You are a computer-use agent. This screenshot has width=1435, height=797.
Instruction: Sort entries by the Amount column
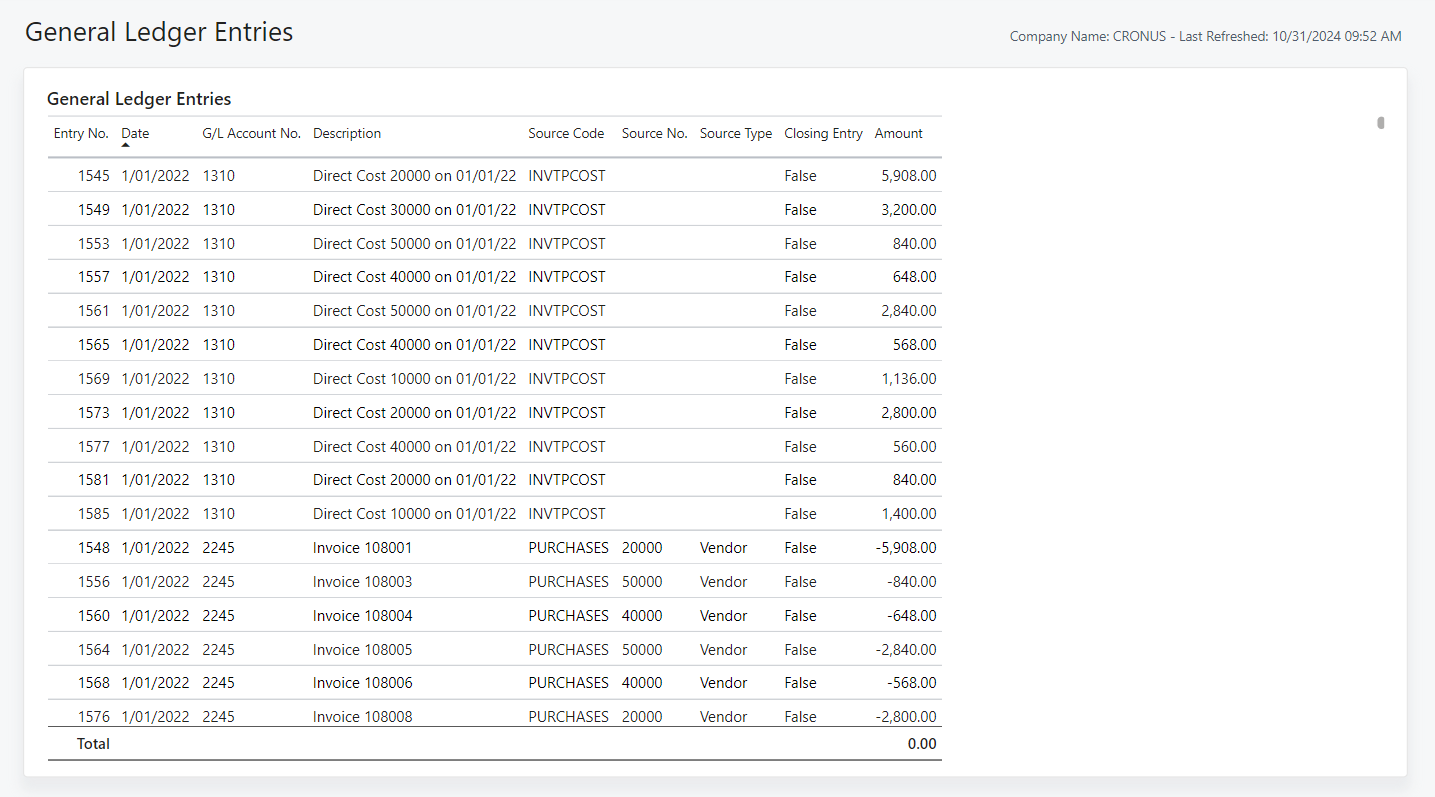898,133
